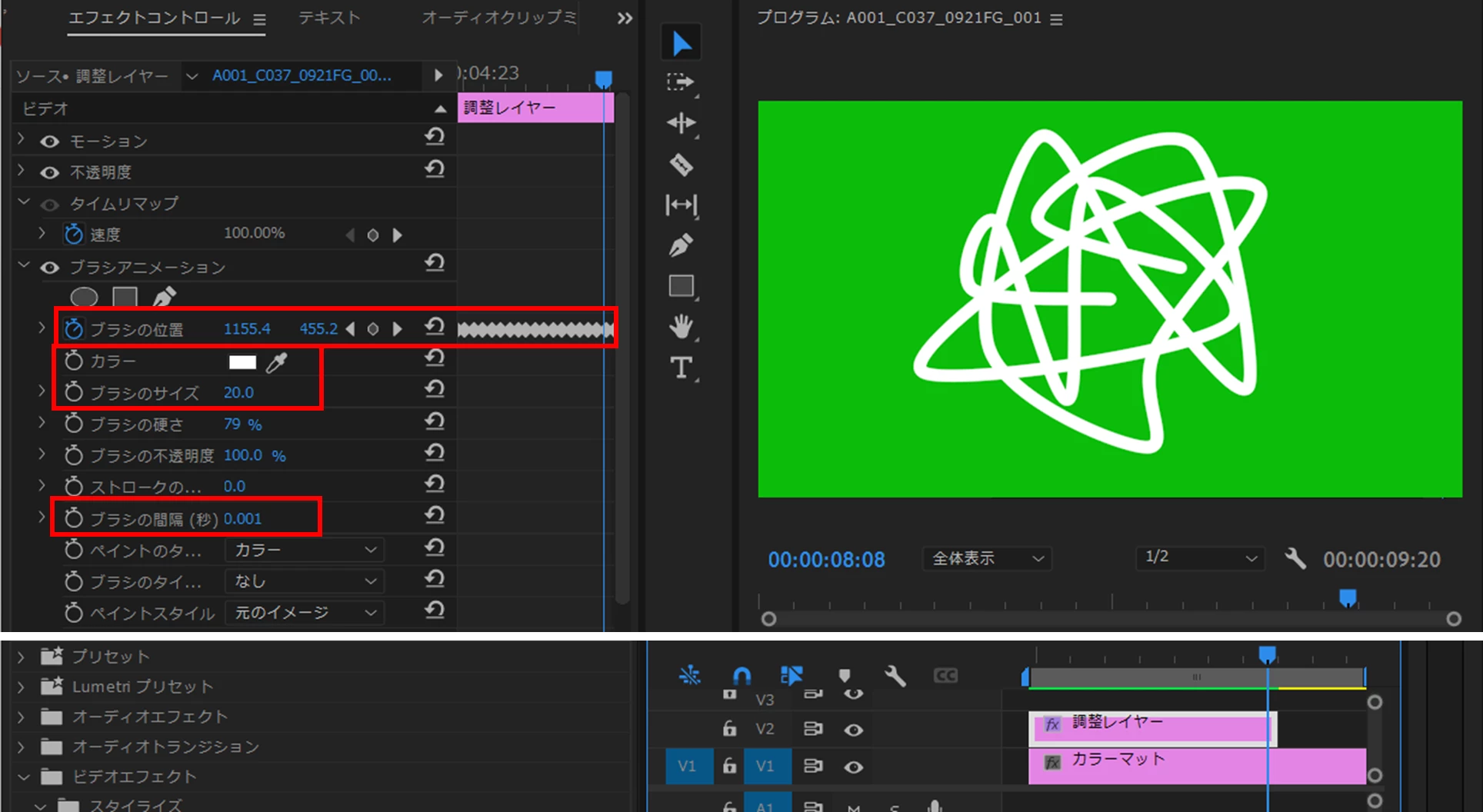Image resolution: width=1483 pixels, height=812 pixels.
Task: Expand ブラシの位置 parameter twirl
Action: [42, 328]
